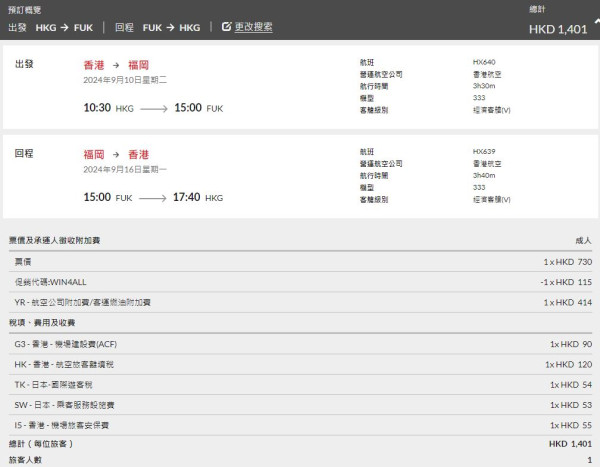600x467 pixels.
Task: Select outbound flight duration 3h30m
Action: click(484, 86)
